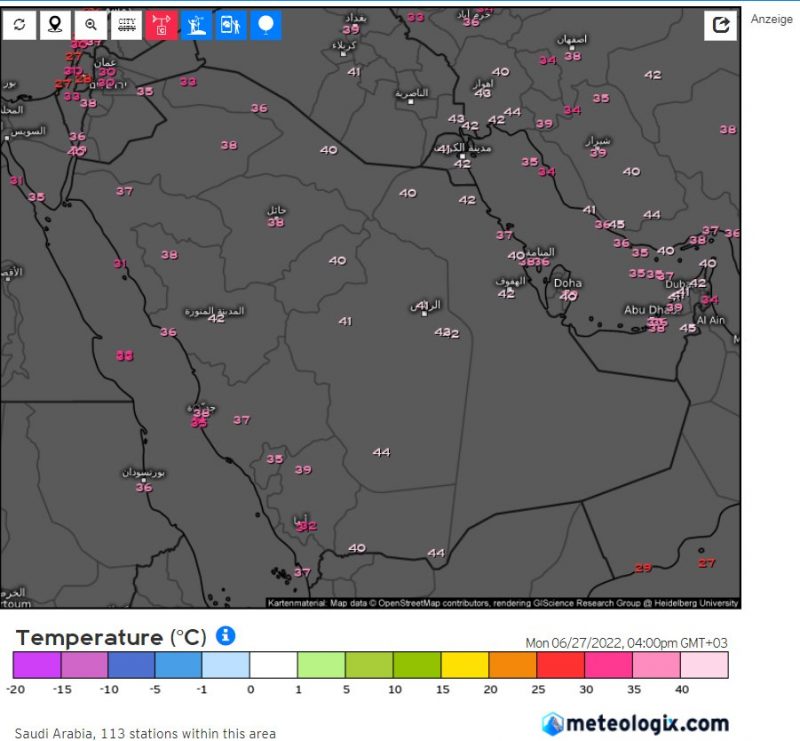Click the meteologix.com logo
This screenshot has width=800, height=741.
coord(636,723)
